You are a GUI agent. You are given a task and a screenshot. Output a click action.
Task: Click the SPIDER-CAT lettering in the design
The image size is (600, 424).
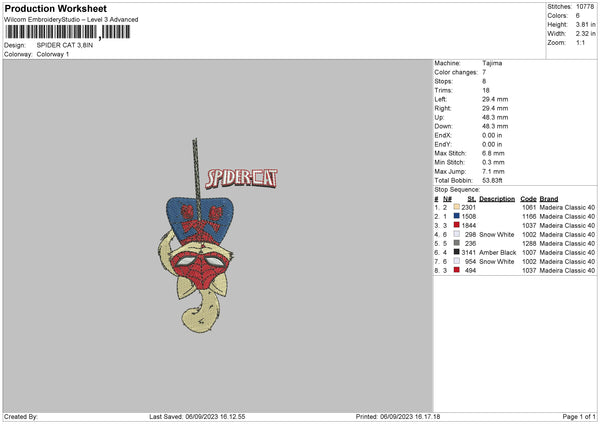click(241, 179)
